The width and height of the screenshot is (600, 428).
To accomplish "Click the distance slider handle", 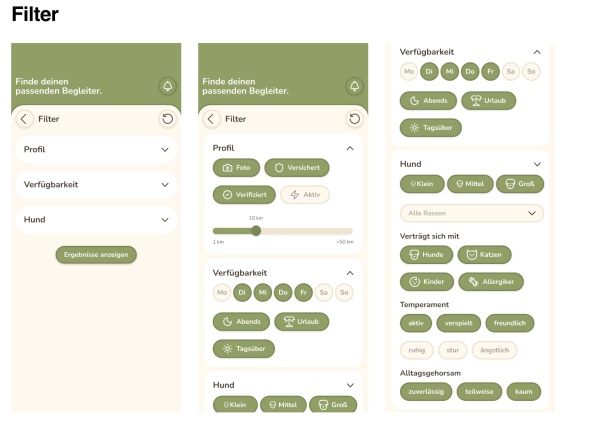I will coord(257,230).
